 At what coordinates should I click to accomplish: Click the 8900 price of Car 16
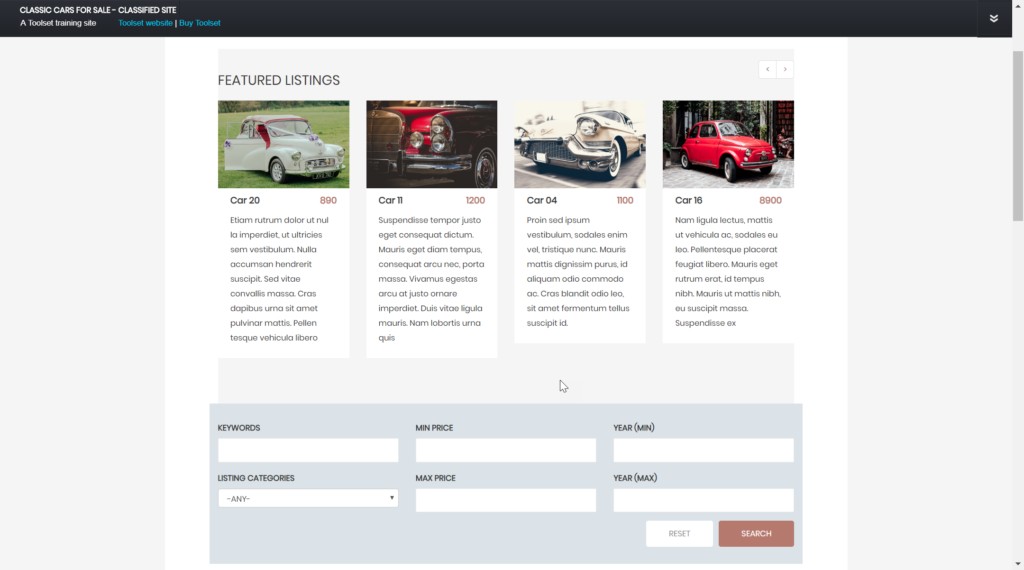pyautogui.click(x=771, y=200)
